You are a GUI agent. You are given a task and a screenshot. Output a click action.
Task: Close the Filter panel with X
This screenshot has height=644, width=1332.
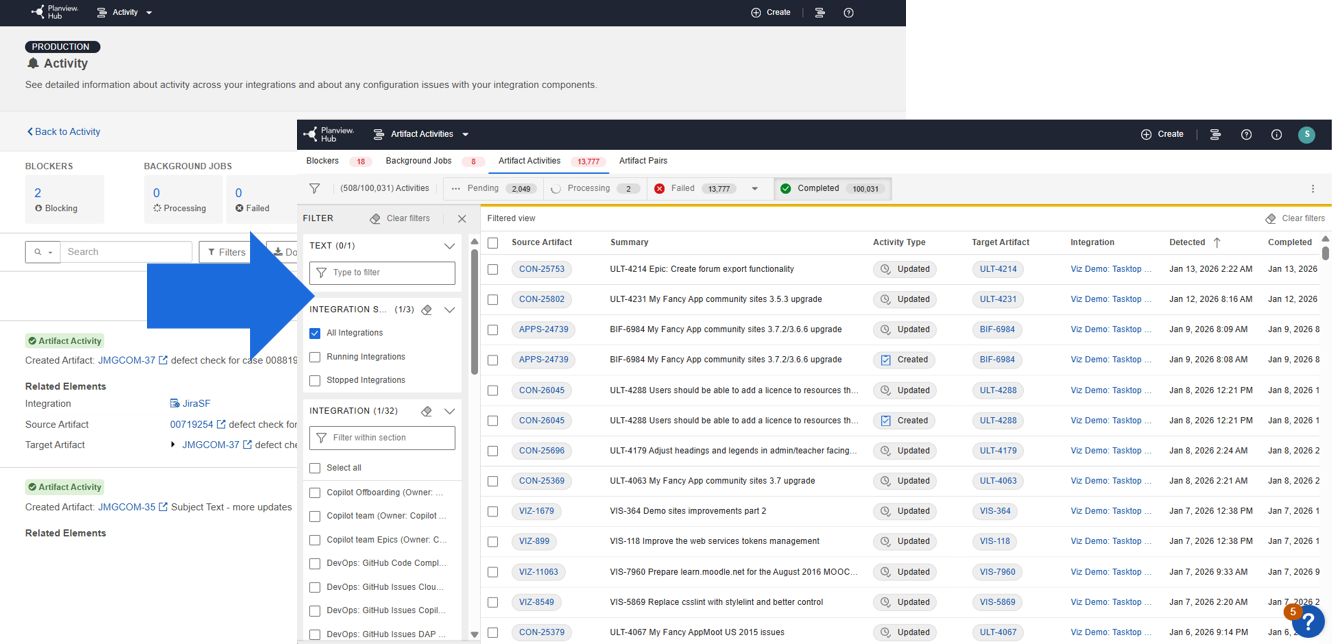tap(462, 219)
